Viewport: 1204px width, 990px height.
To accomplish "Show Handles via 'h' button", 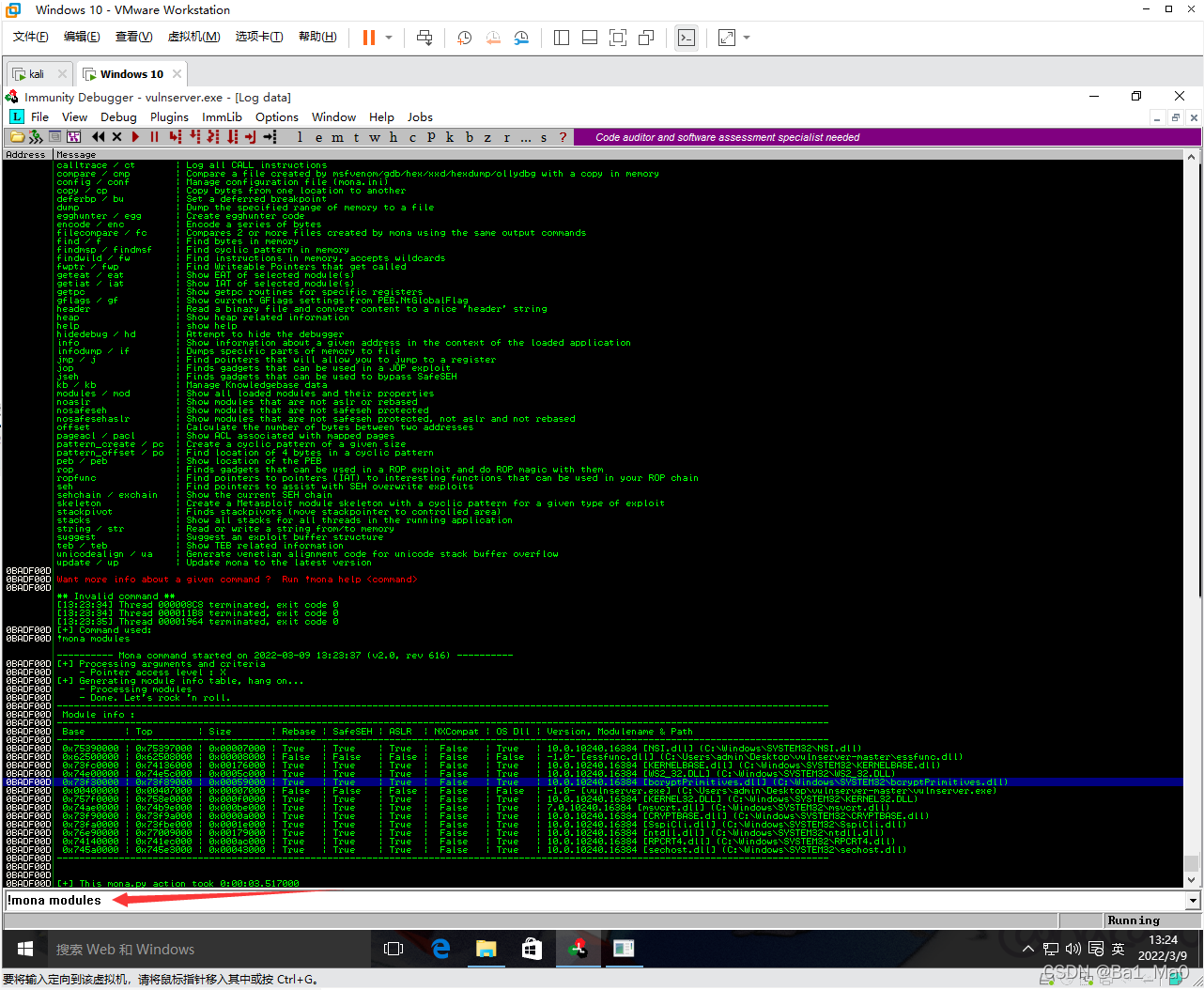I will [394, 137].
